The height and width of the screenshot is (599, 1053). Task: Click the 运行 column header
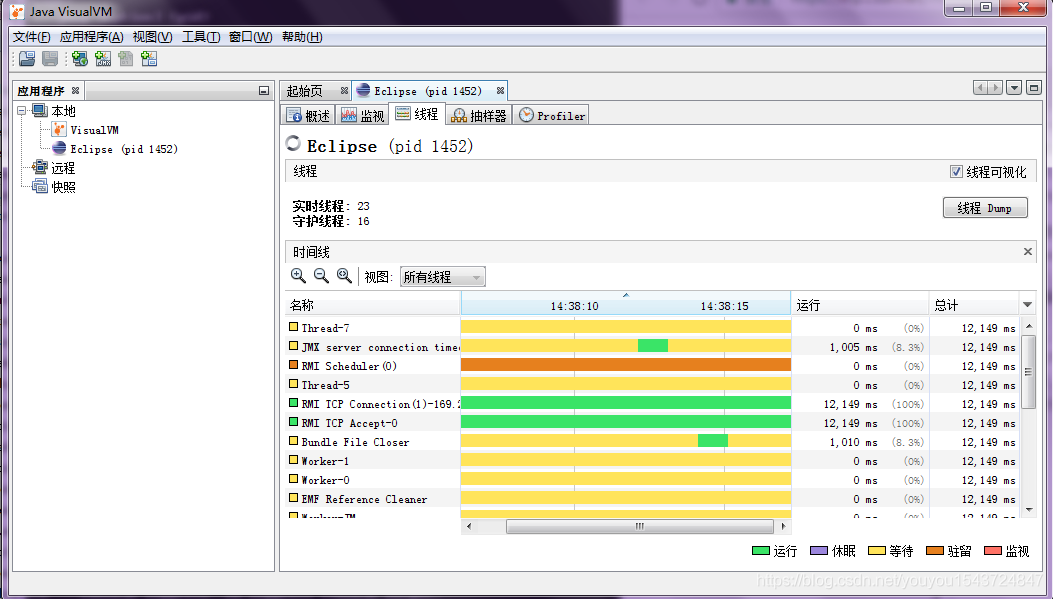pyautogui.click(x=859, y=305)
